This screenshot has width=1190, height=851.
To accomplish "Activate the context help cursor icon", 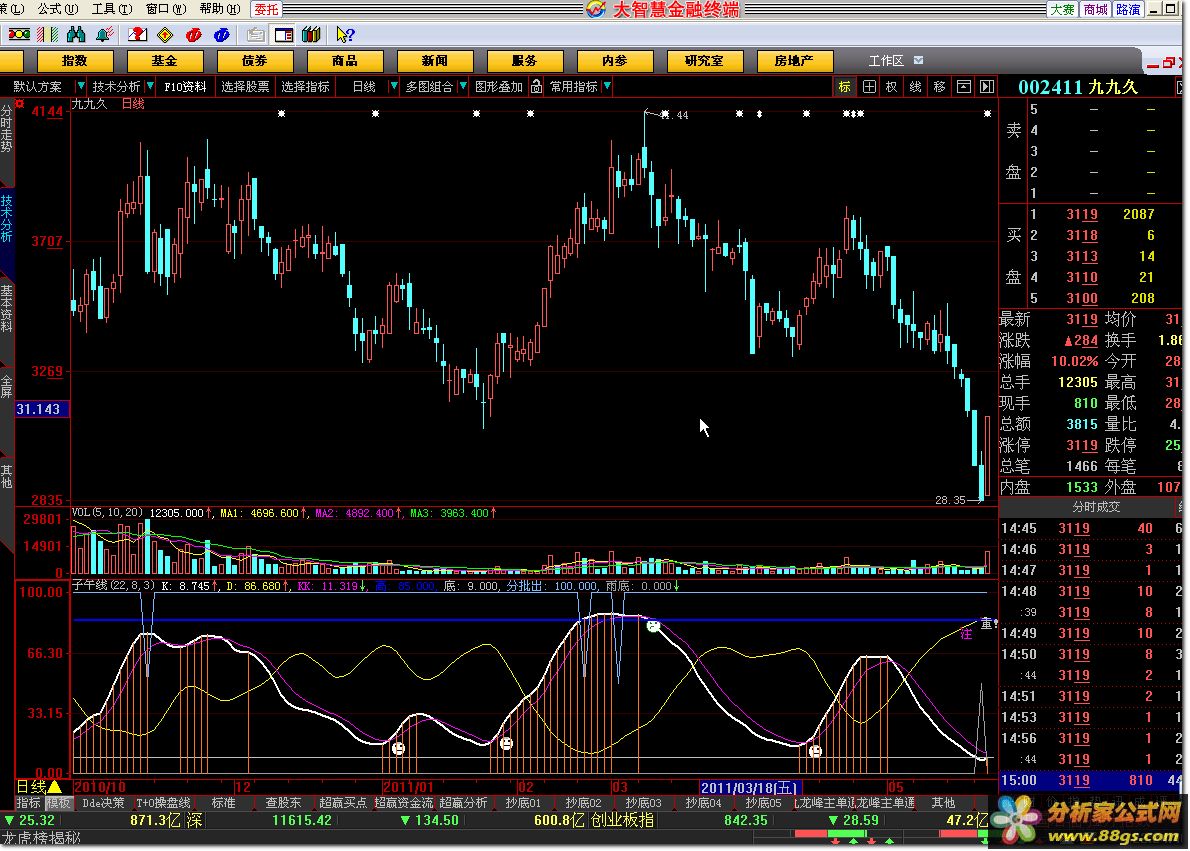I will pyautogui.click(x=345, y=34).
